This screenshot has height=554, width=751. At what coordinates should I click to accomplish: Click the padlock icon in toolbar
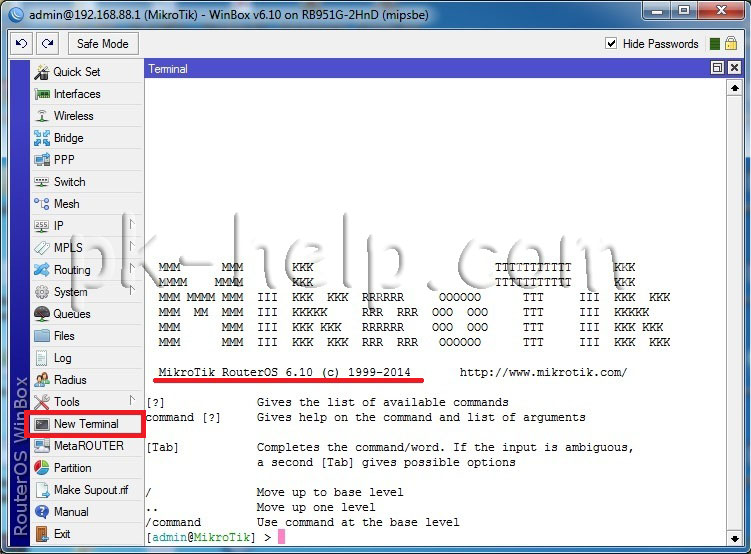pos(731,44)
